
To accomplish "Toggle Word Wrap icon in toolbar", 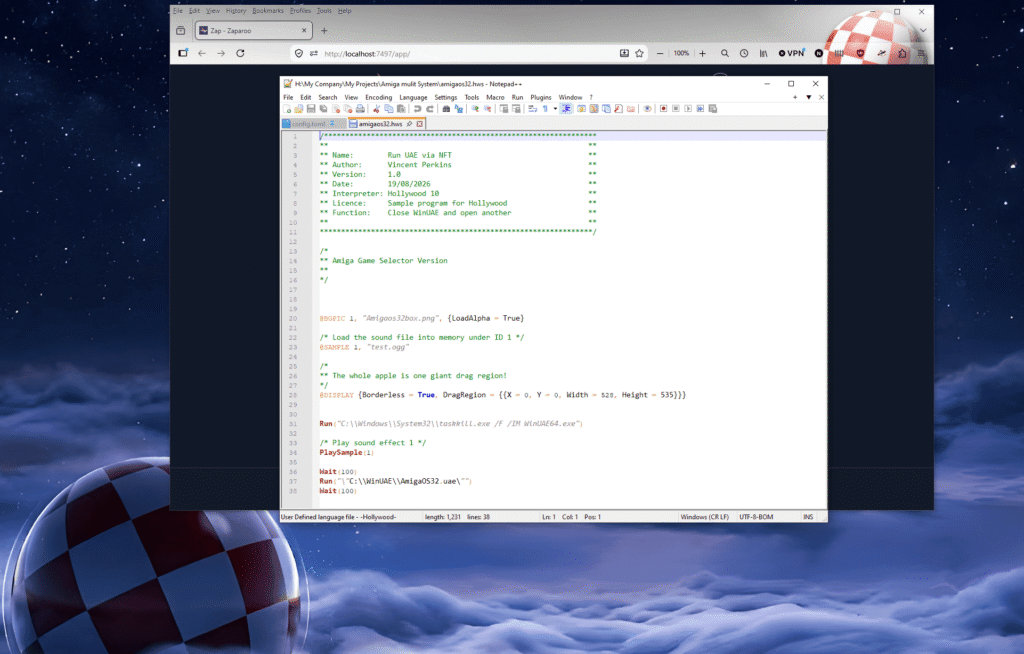I will click(x=532, y=108).
